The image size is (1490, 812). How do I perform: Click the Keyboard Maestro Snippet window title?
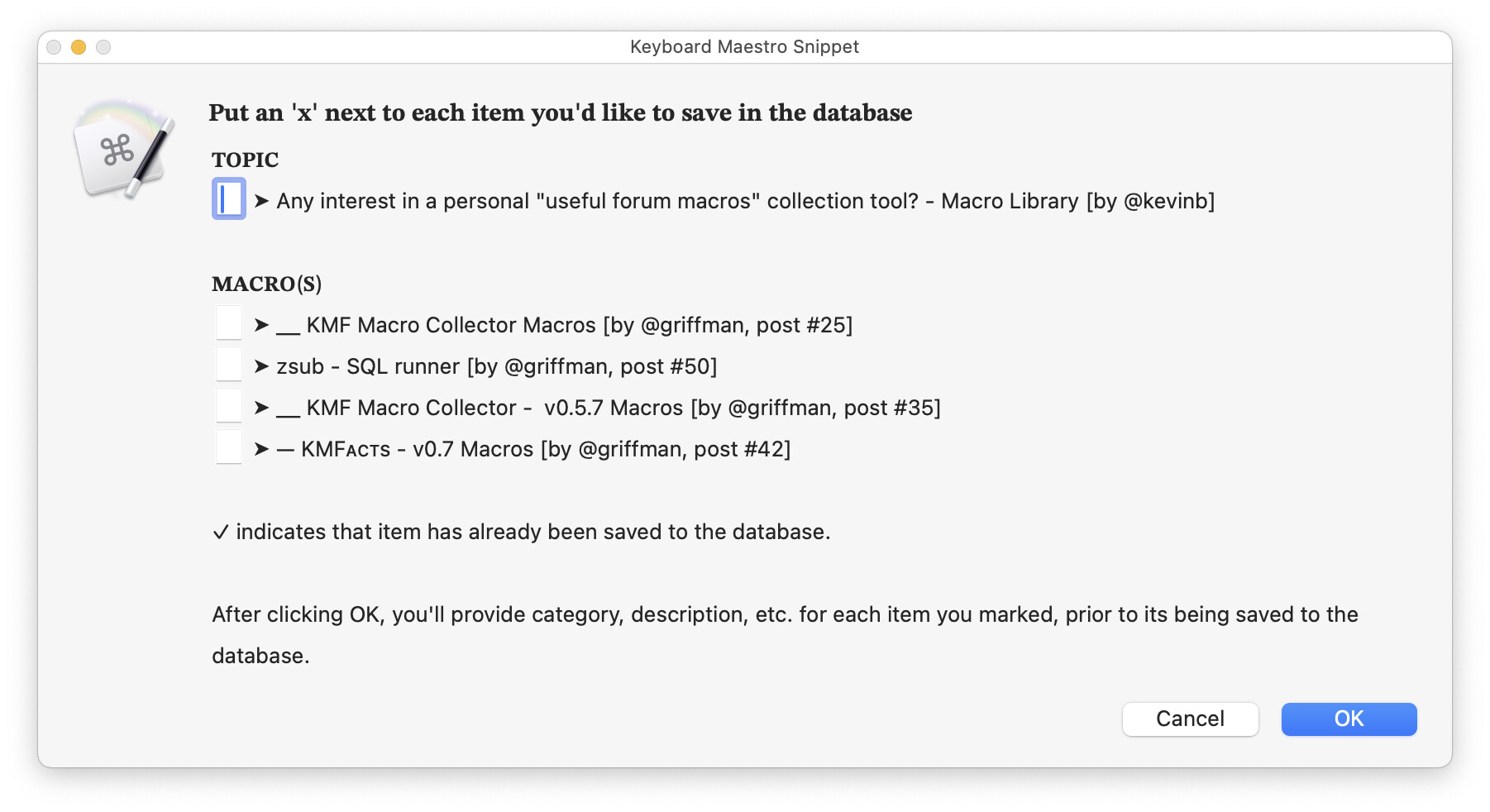point(744,47)
